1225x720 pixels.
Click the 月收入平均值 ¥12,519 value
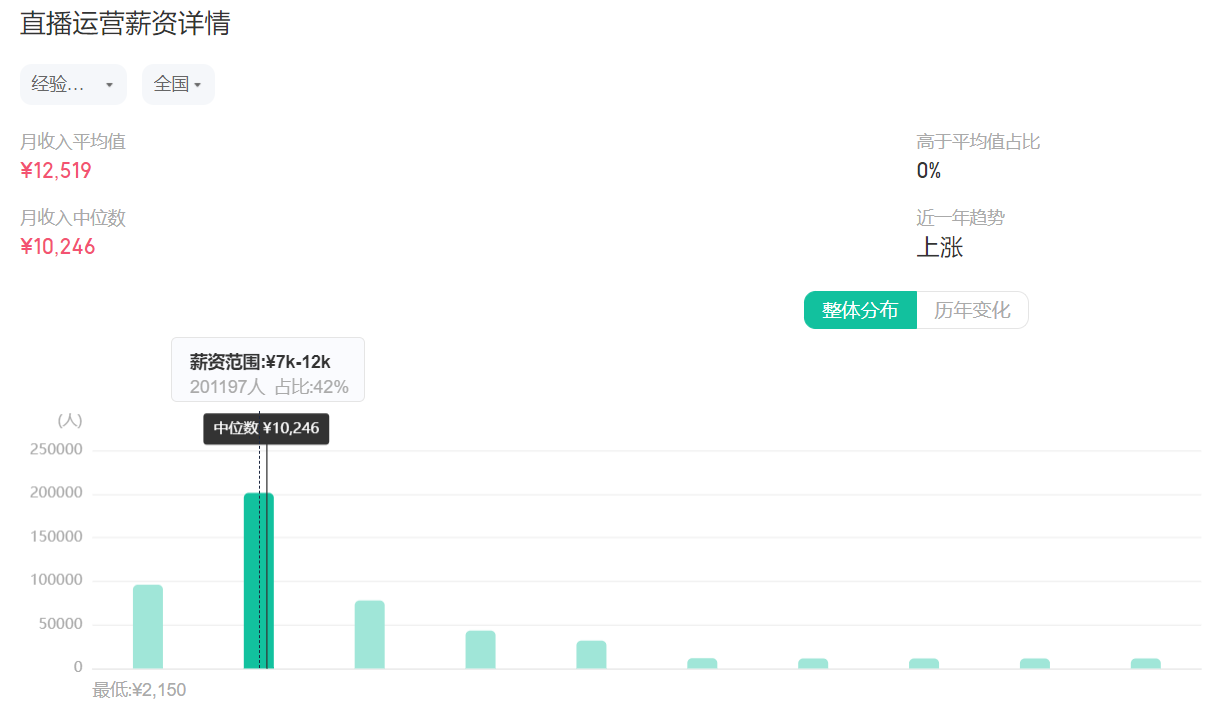[56, 171]
